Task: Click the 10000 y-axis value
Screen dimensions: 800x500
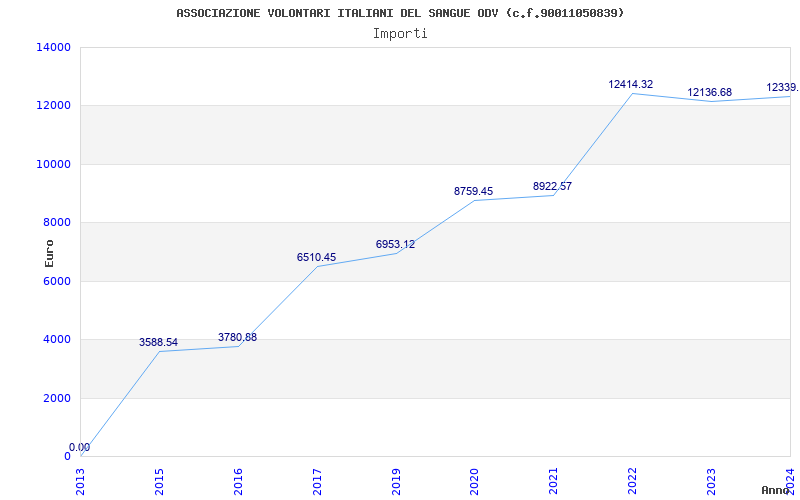Action: 54,164
